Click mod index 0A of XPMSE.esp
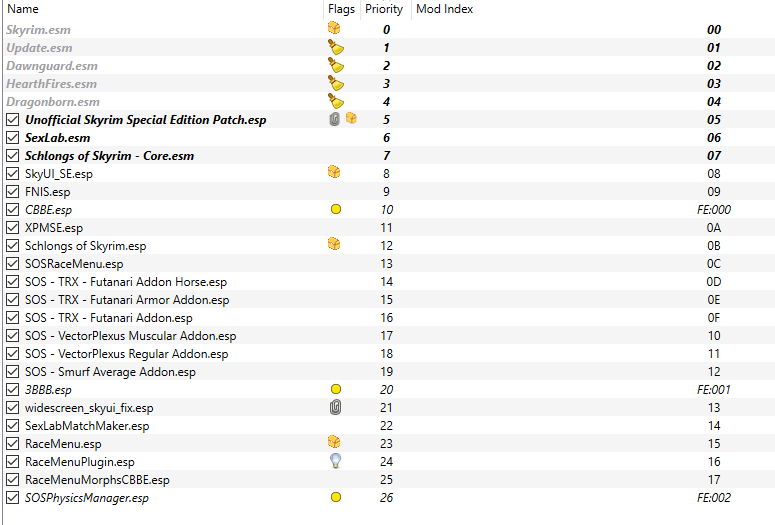 [714, 228]
